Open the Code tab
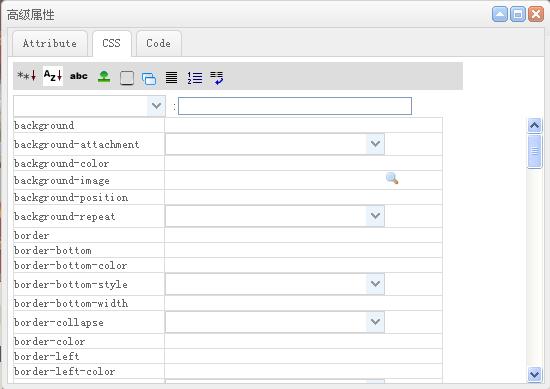Image resolution: width=550 pixels, height=389 pixels. 159,43
